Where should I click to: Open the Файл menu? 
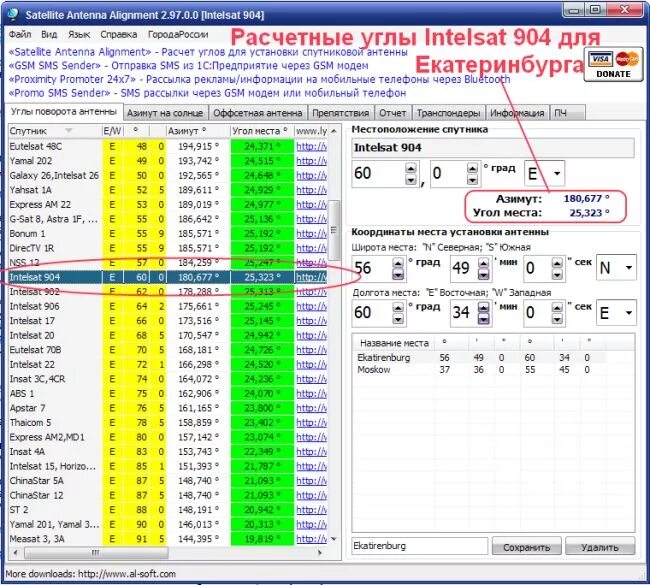(x=20, y=34)
